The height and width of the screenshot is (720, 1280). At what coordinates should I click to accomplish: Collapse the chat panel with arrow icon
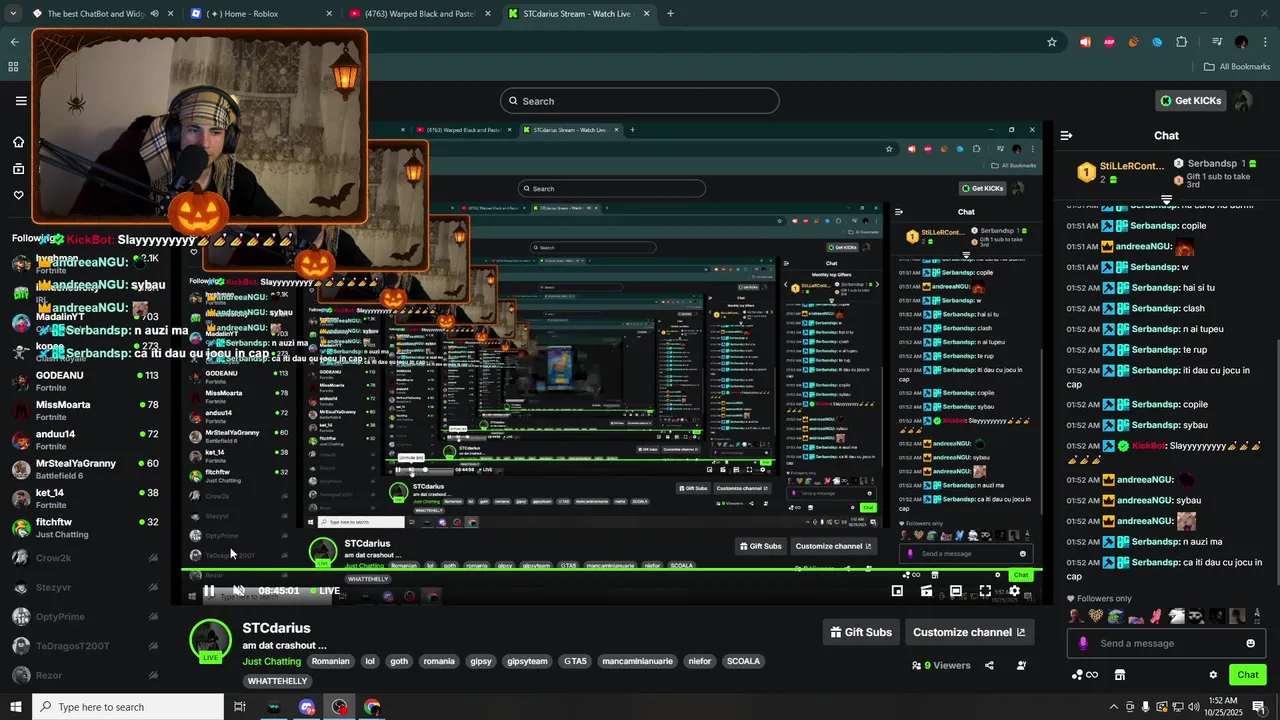tap(1066, 135)
